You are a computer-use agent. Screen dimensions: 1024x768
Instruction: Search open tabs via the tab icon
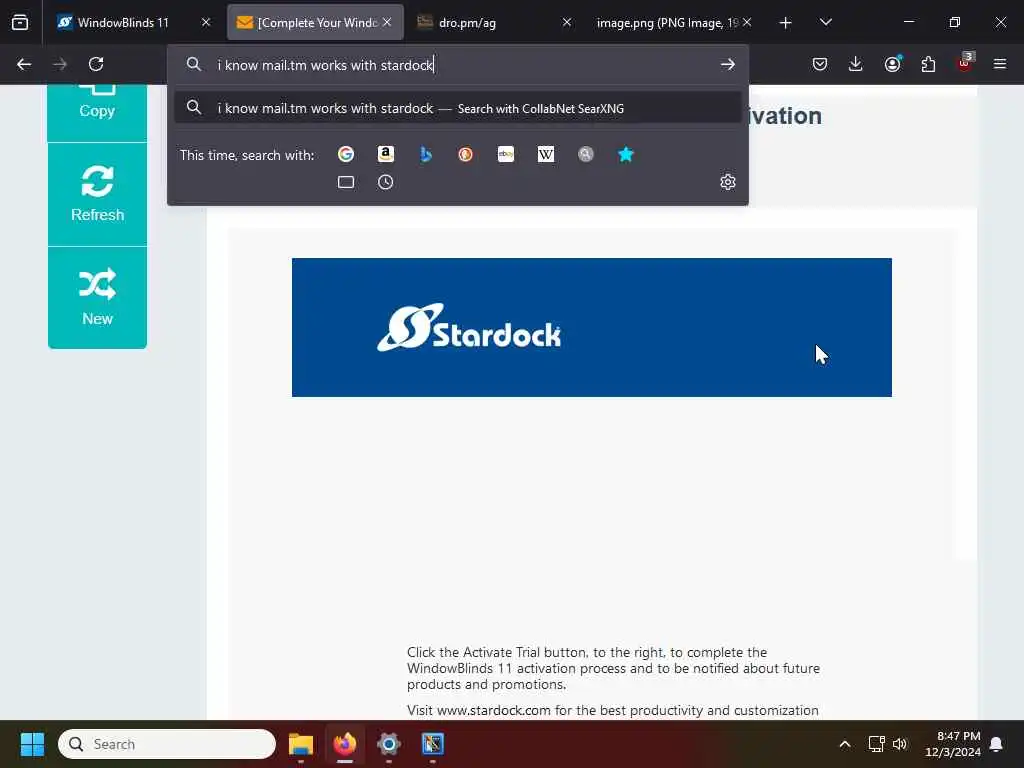click(346, 182)
